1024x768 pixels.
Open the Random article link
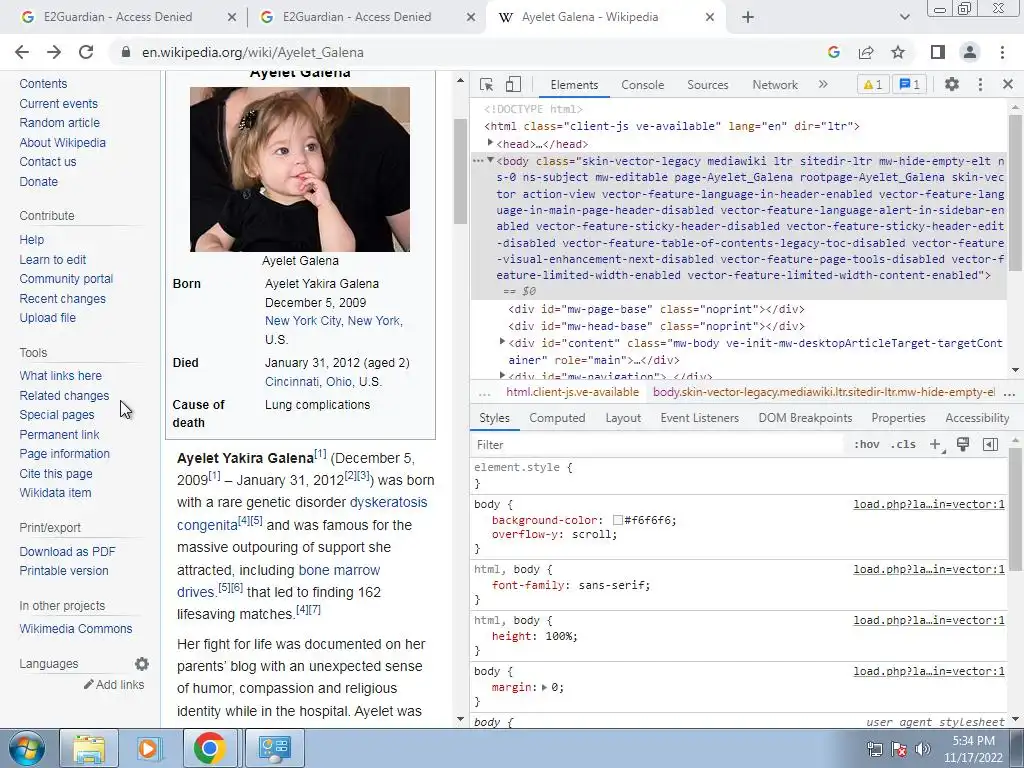tap(59, 123)
